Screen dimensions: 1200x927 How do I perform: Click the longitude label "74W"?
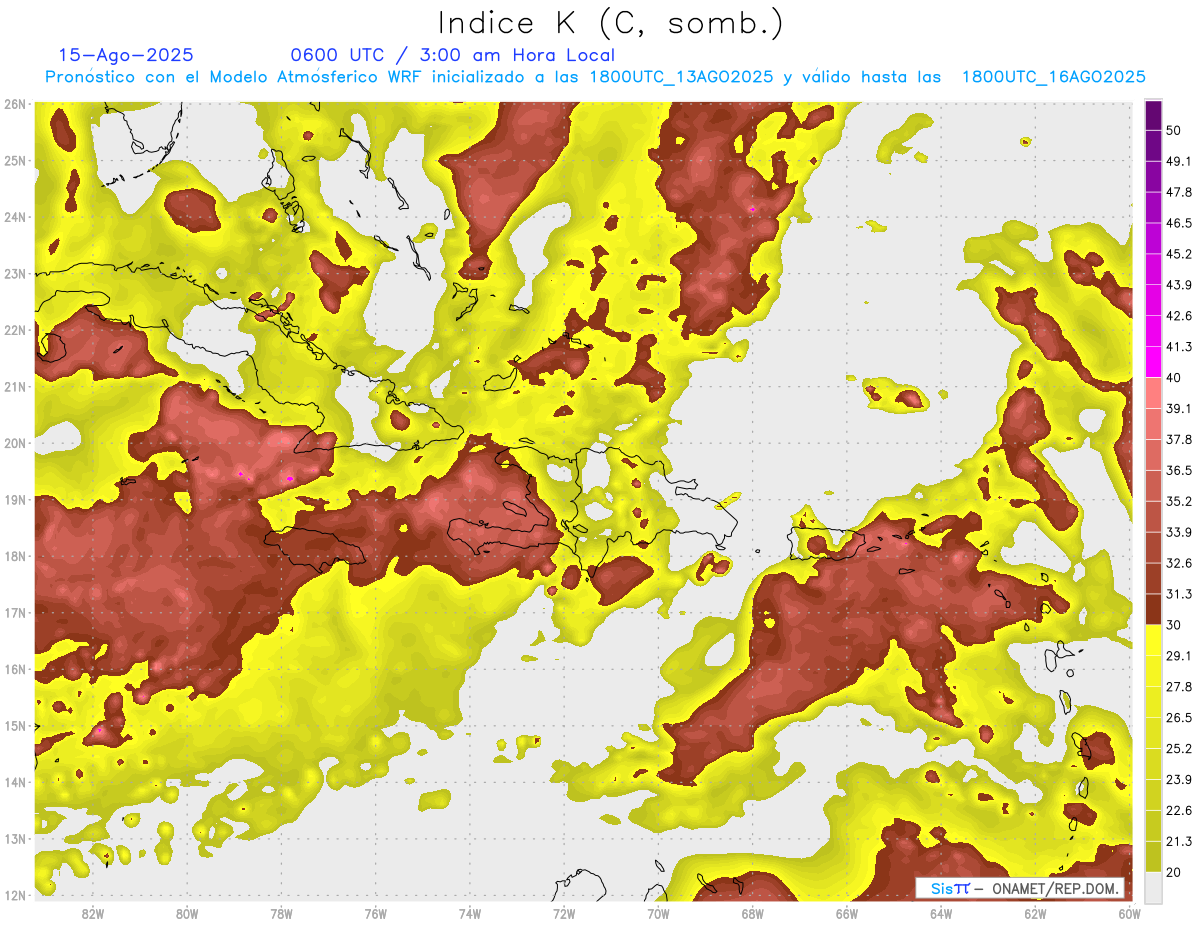coord(470,914)
